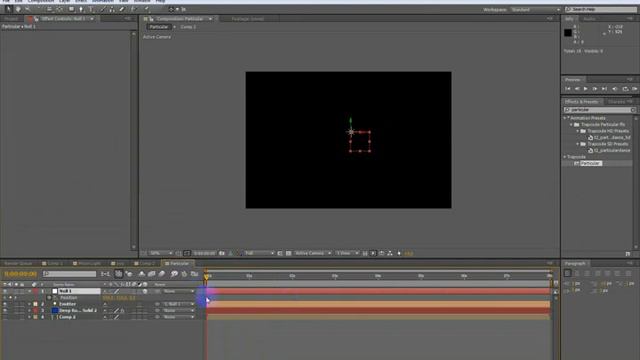Click the Particular breadcrumb button in the viewer
Image resolution: width=640 pixels, height=360 pixels.
coord(159,27)
